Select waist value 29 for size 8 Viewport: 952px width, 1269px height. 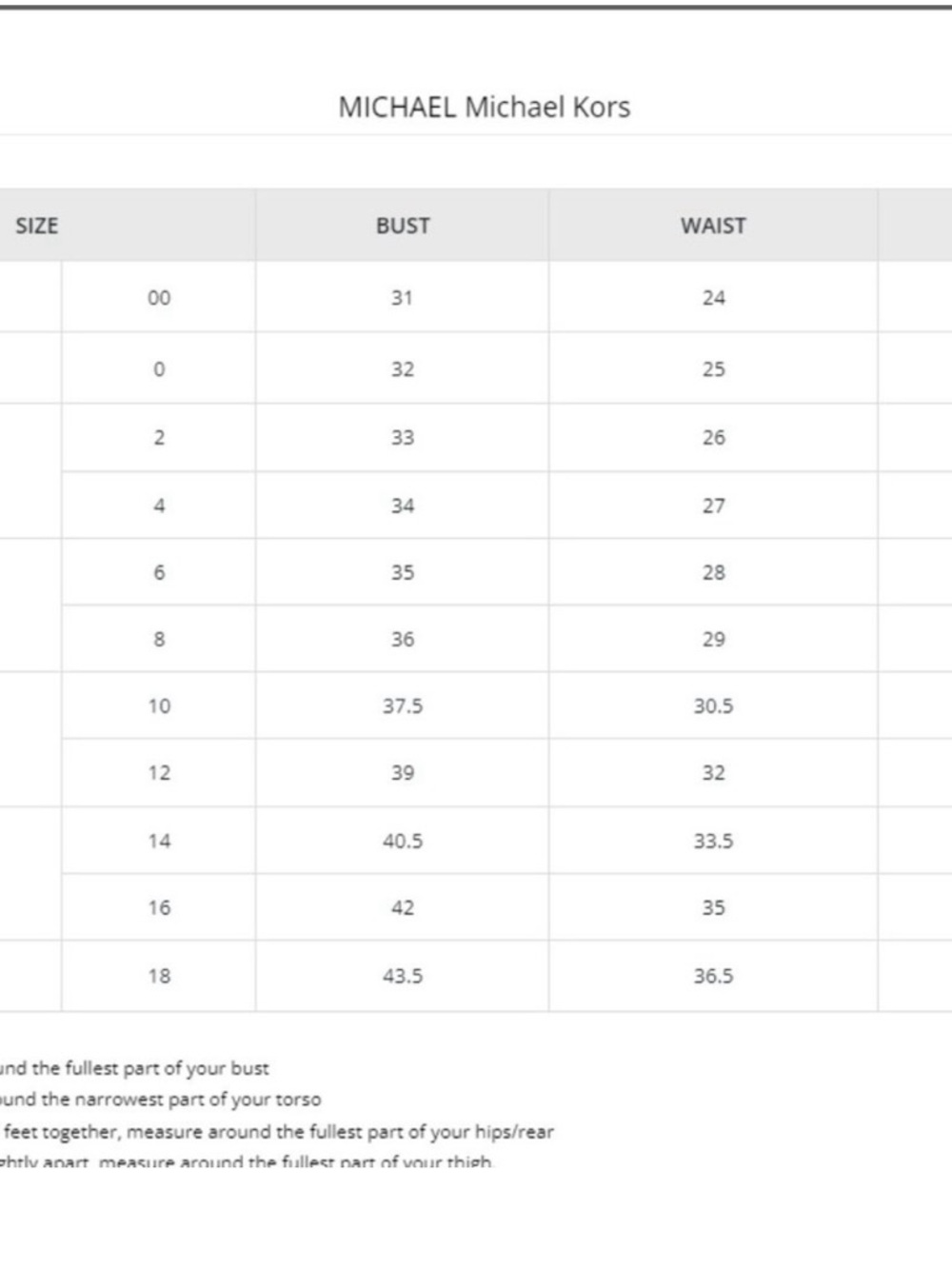pos(713,640)
